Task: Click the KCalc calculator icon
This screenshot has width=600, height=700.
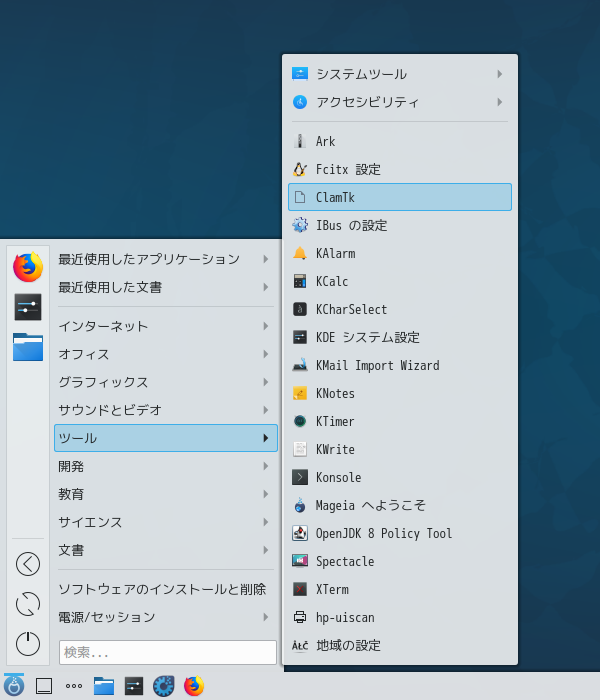Action: pyautogui.click(x=300, y=281)
